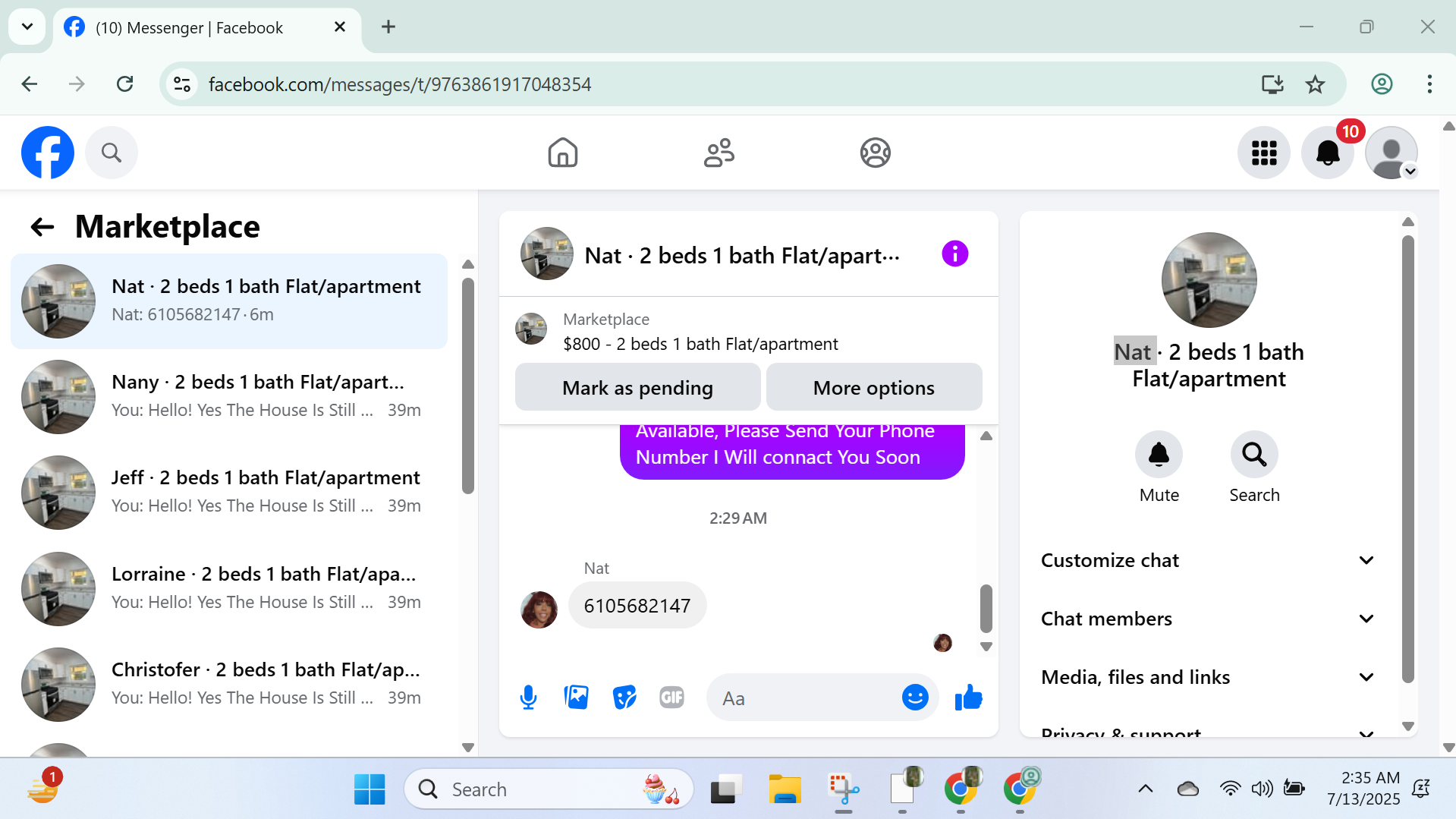The width and height of the screenshot is (1456, 819).
Task: Choose a sticker icon in composer
Action: (624, 697)
